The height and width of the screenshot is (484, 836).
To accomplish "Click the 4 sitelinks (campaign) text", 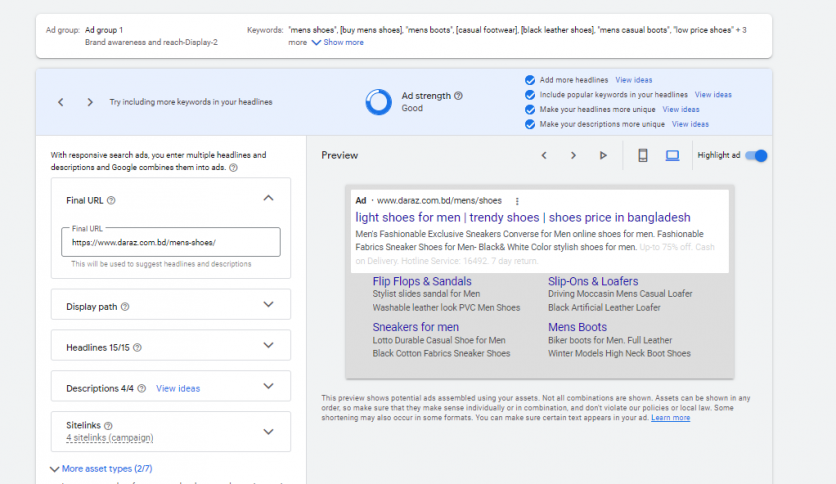I will tap(110, 438).
